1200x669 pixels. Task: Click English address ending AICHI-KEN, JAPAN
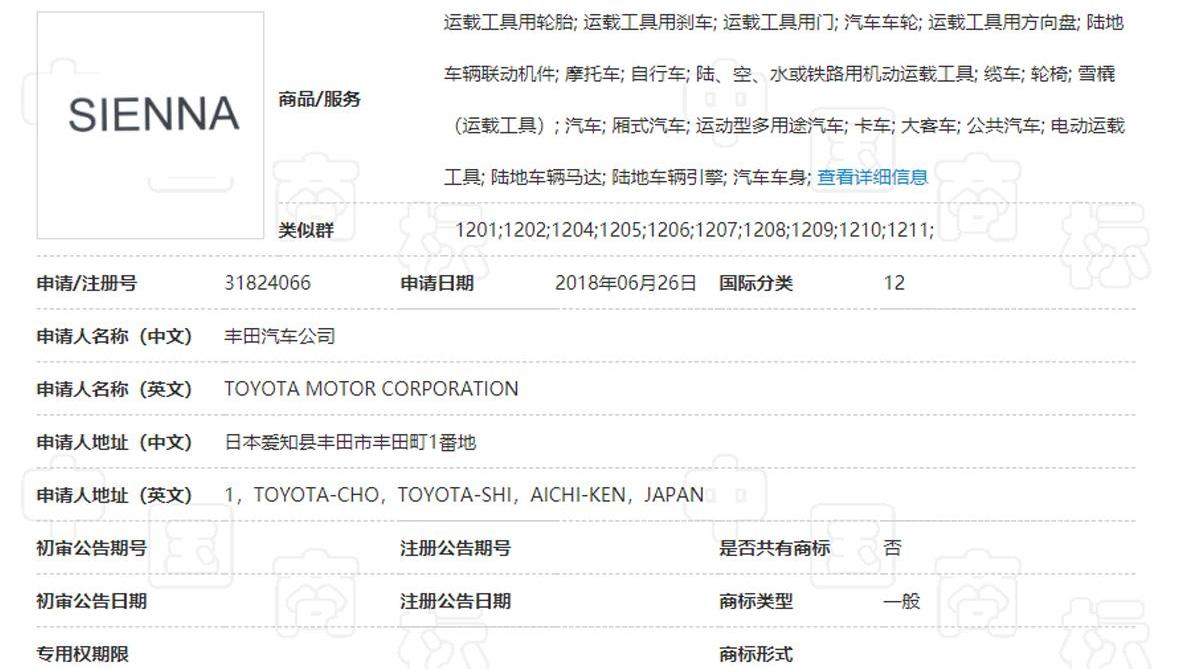[464, 495]
